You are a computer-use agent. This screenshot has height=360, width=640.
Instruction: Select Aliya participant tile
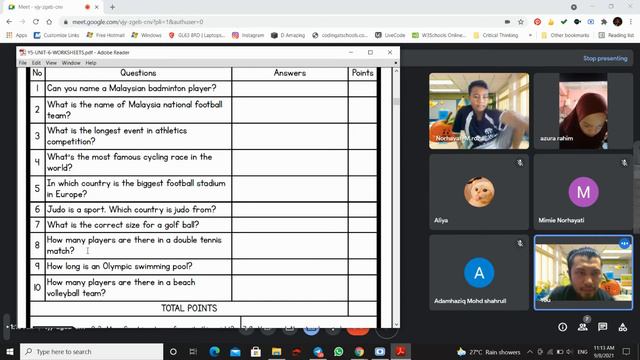click(479, 191)
